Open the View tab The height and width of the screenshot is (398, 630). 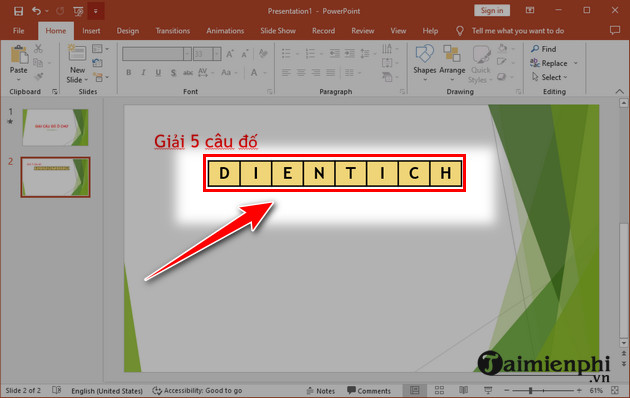tap(398, 31)
